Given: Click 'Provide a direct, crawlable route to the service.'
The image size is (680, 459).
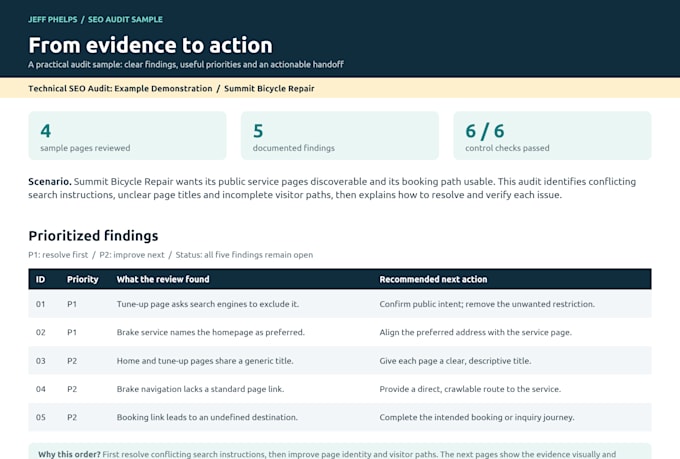Looking at the screenshot, I should (x=470, y=389).
